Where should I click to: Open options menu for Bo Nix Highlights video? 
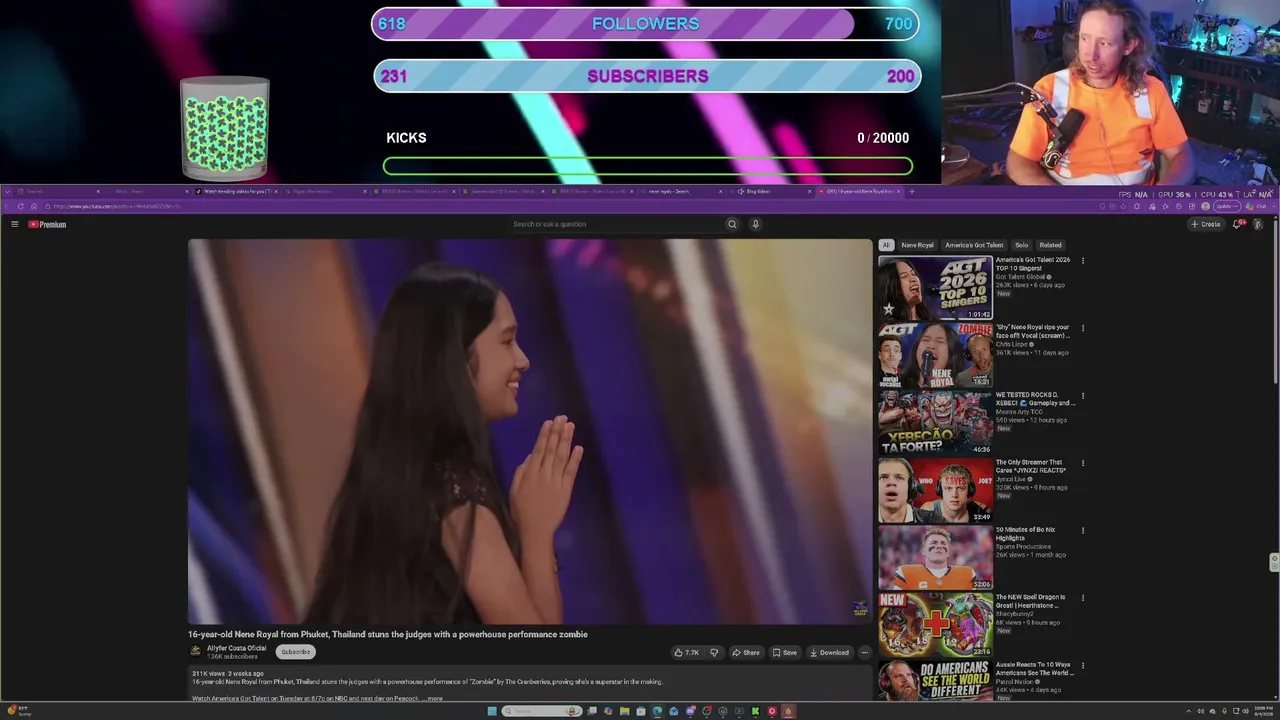tap(1082, 531)
